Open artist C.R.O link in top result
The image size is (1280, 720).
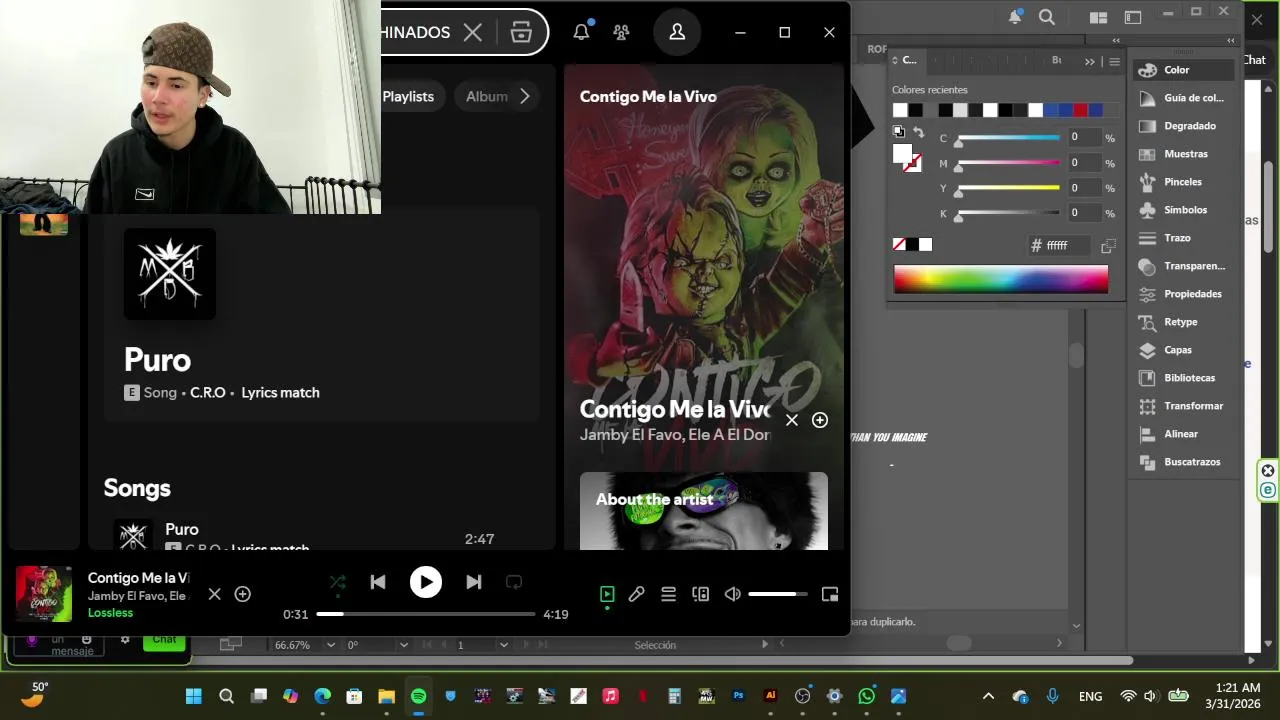click(x=208, y=393)
